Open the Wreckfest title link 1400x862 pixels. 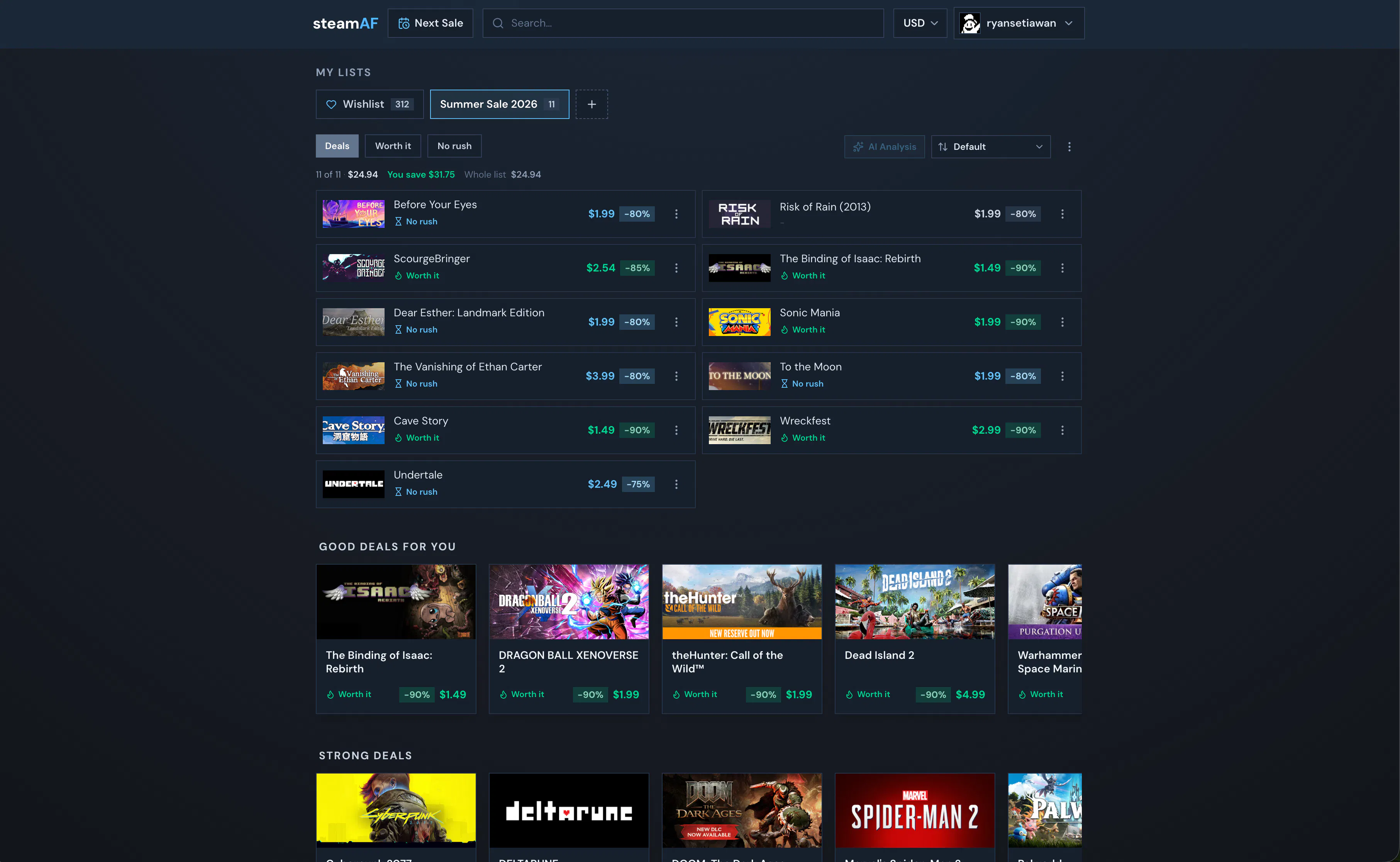[805, 421]
